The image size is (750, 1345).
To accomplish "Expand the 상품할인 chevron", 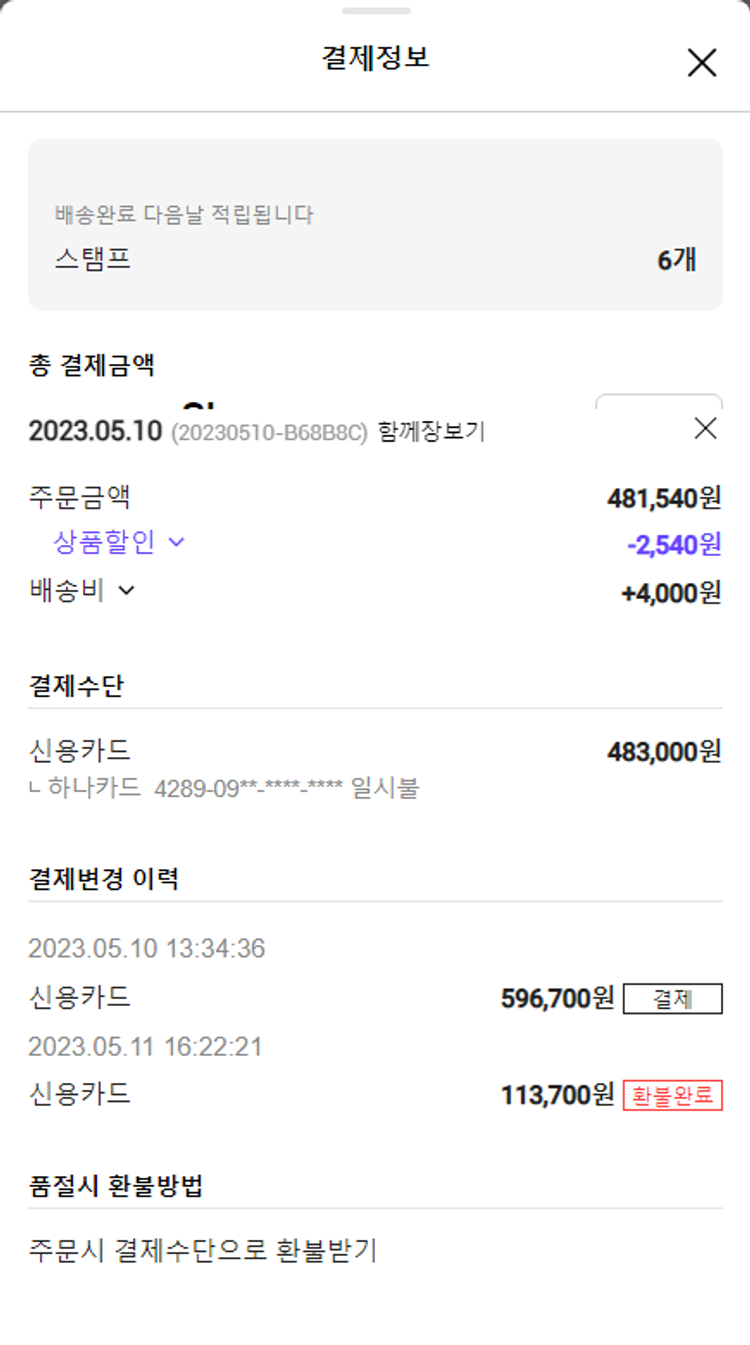I will pos(177,543).
